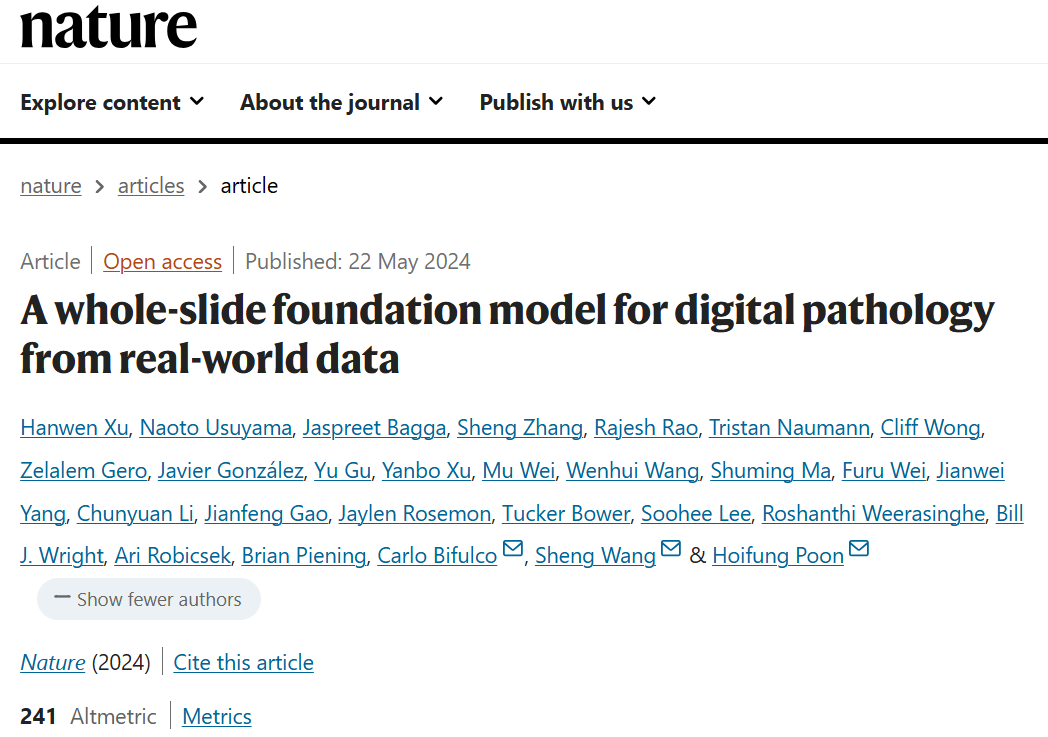The height and width of the screenshot is (737, 1048).
Task: Open author Tristan Naumann's profile
Action: tap(789, 428)
